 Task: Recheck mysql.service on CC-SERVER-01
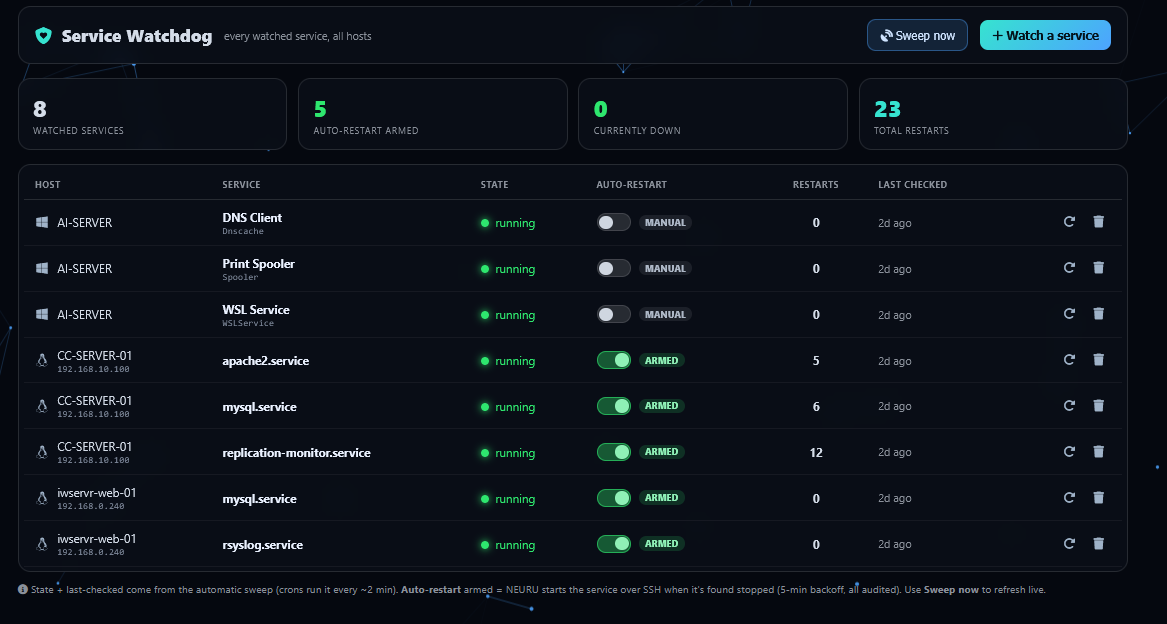[1070, 406]
